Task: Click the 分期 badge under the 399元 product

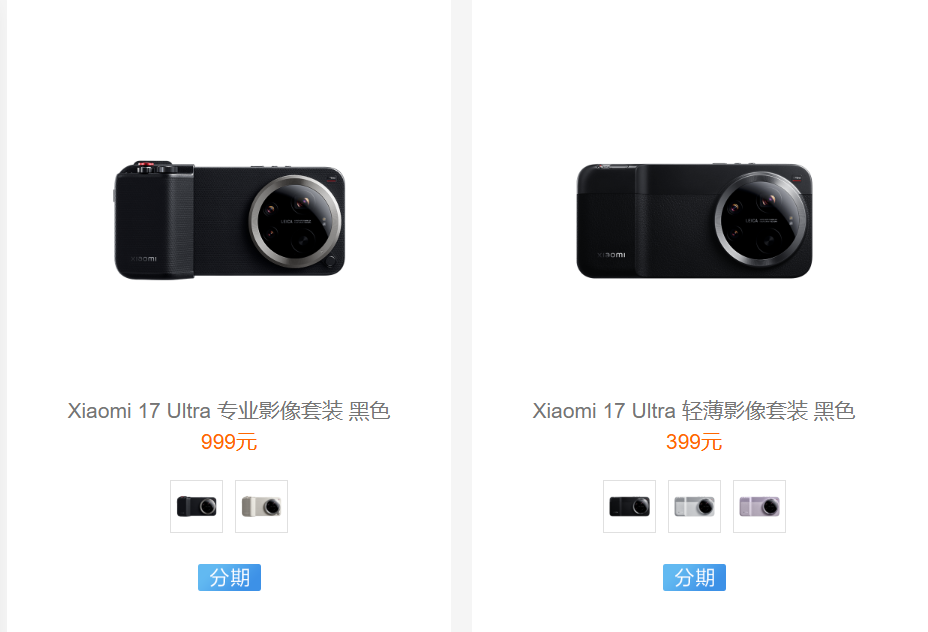Action: (x=694, y=578)
